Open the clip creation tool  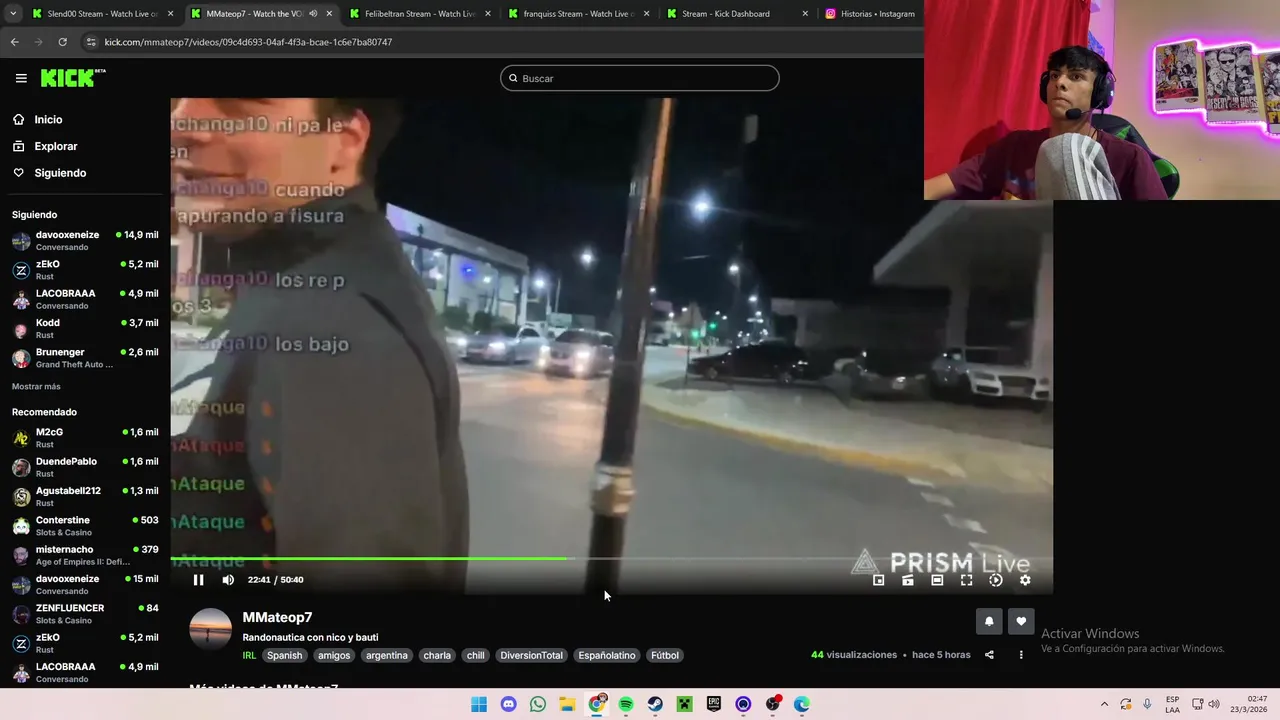(x=908, y=580)
